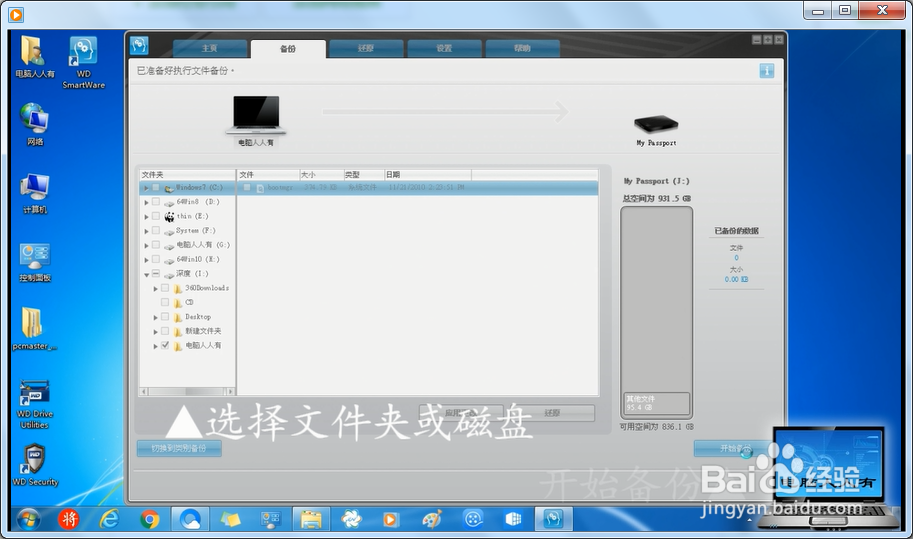Screen dimensions: 913x539
Task: Switch to the 主页 tab
Action: (210, 48)
